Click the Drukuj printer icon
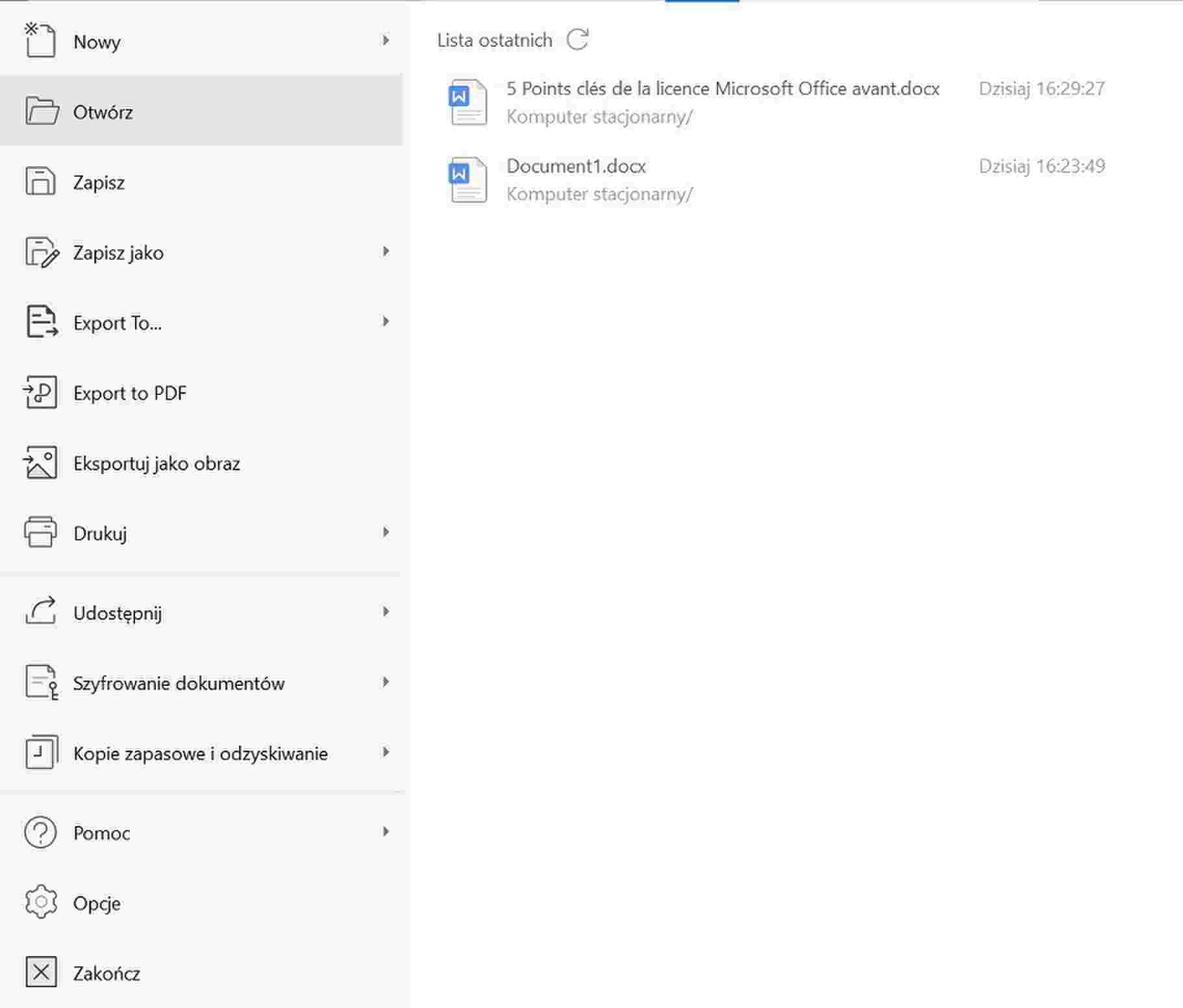Image resolution: width=1183 pixels, height=1008 pixels. click(40, 533)
